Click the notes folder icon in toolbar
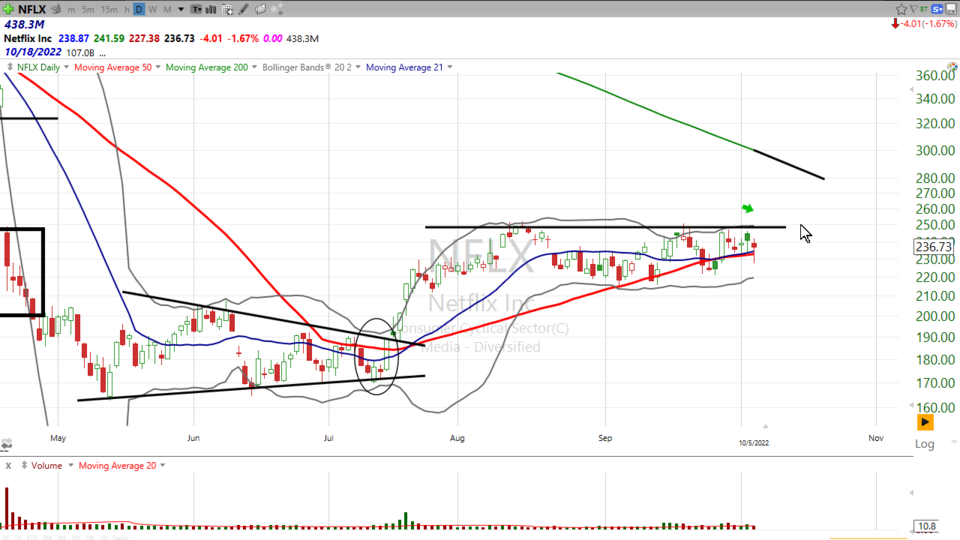This screenshot has height=540, width=960. pyautogui.click(x=260, y=9)
